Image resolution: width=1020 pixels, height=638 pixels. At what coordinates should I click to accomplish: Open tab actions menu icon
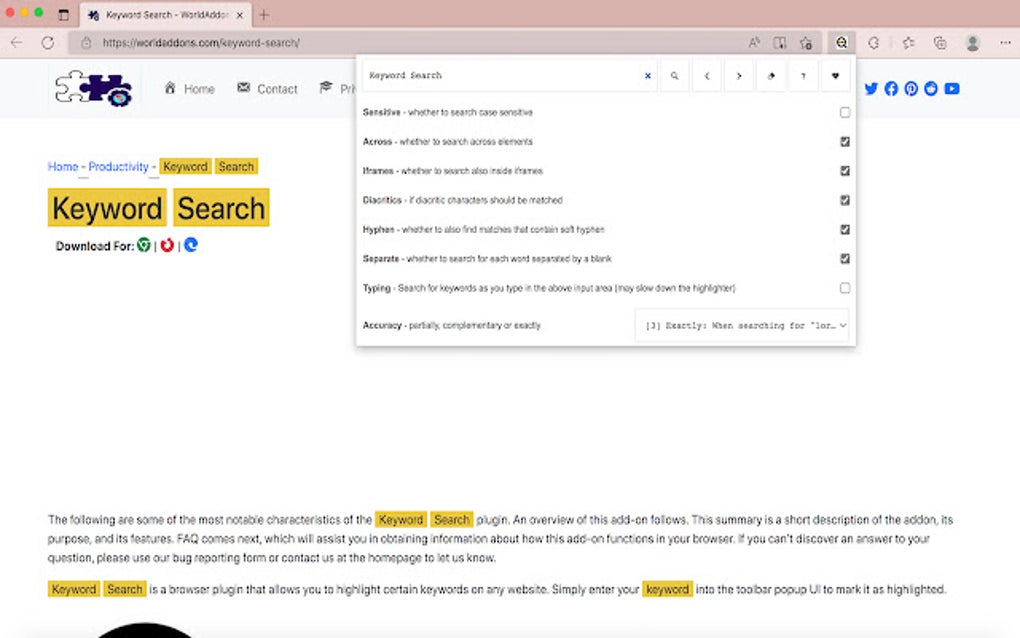(x=63, y=14)
